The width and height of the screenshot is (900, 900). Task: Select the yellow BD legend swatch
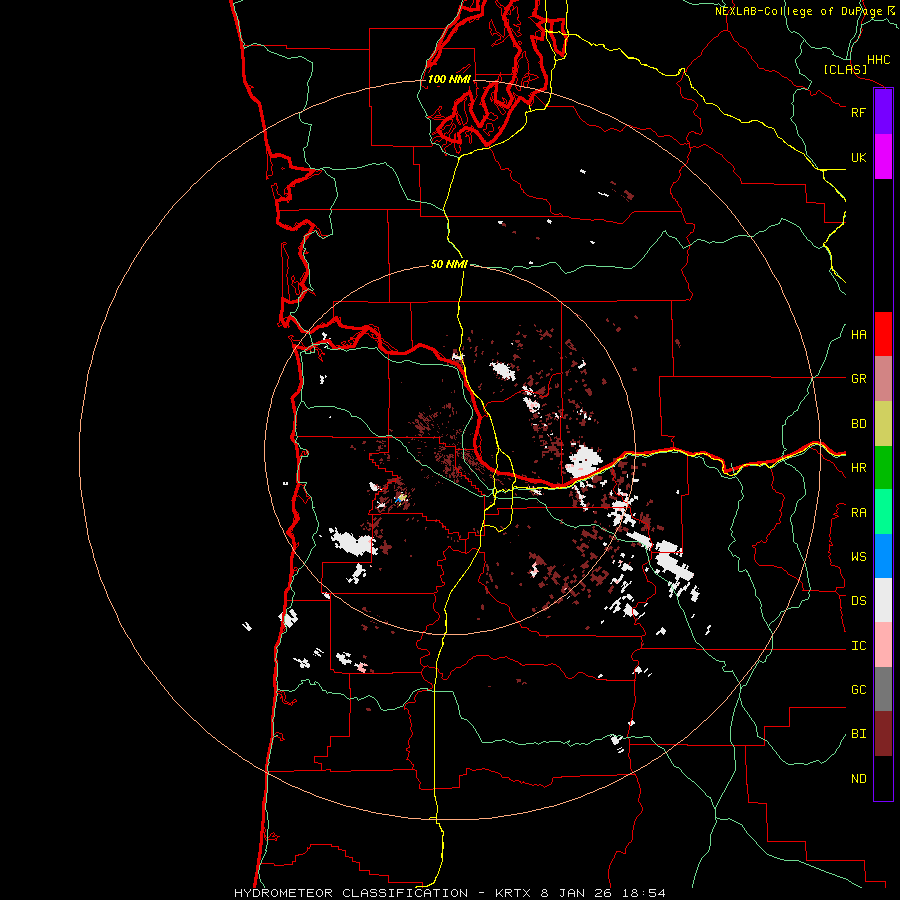pyautogui.click(x=883, y=424)
